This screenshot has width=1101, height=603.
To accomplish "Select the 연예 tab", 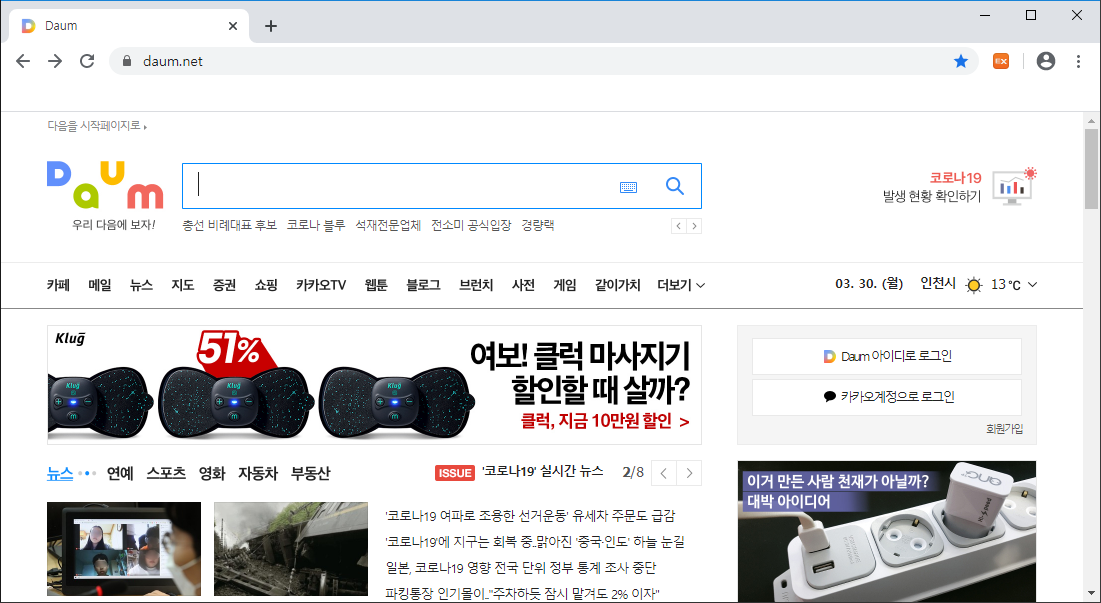I will [x=120, y=473].
